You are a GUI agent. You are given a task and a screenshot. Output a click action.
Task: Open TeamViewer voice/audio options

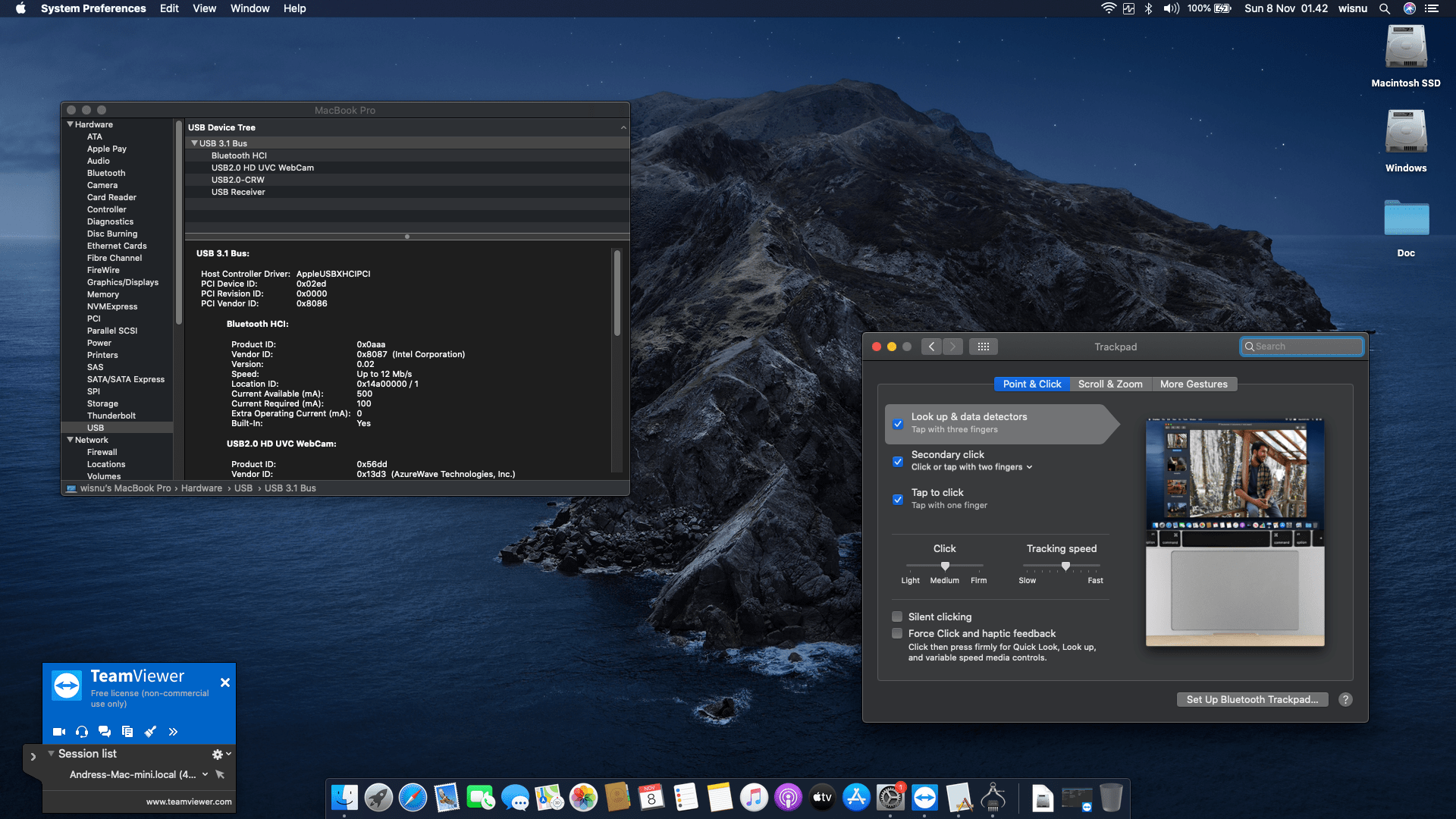pyautogui.click(x=81, y=731)
